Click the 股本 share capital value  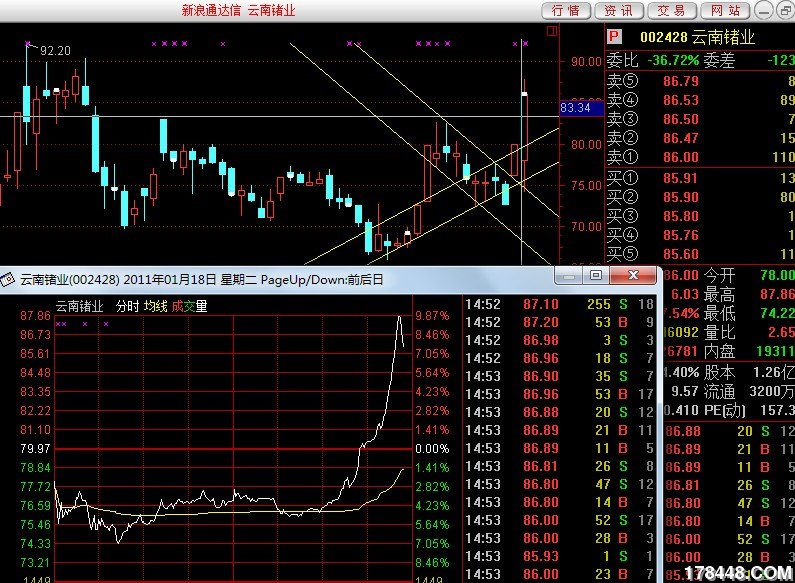point(773,373)
